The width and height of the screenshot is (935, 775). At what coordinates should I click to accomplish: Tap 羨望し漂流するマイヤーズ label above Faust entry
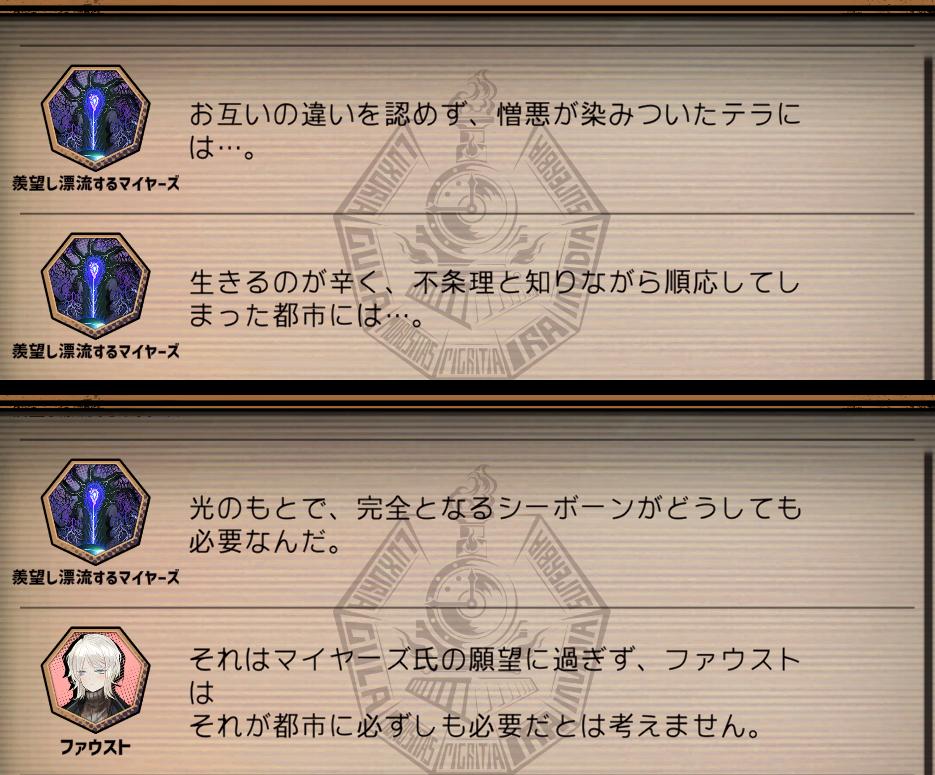(95, 577)
